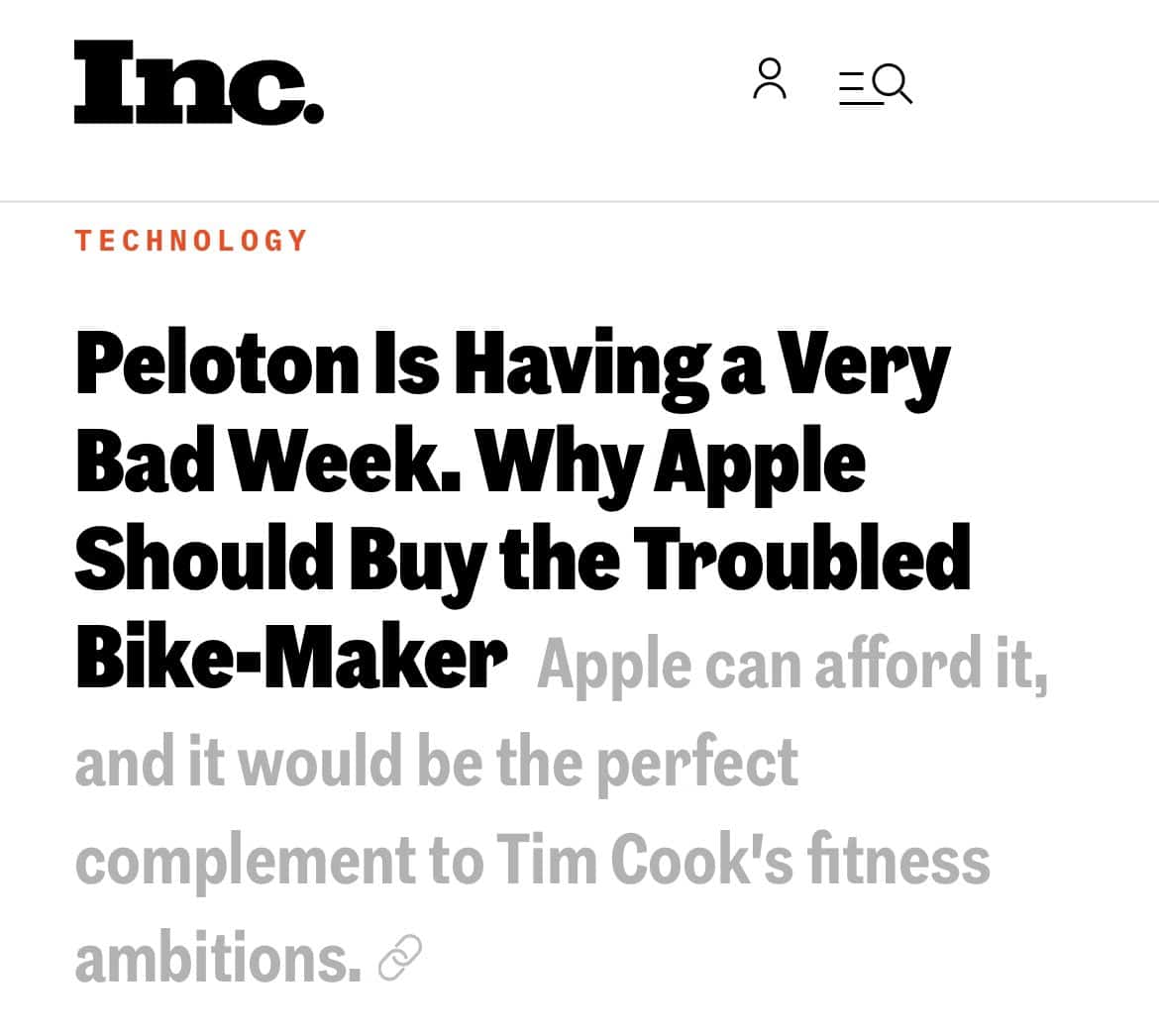This screenshot has height=1036, width=1159.
Task: Click 'and it would be the perfect' text
Action: pyautogui.click(x=436, y=762)
